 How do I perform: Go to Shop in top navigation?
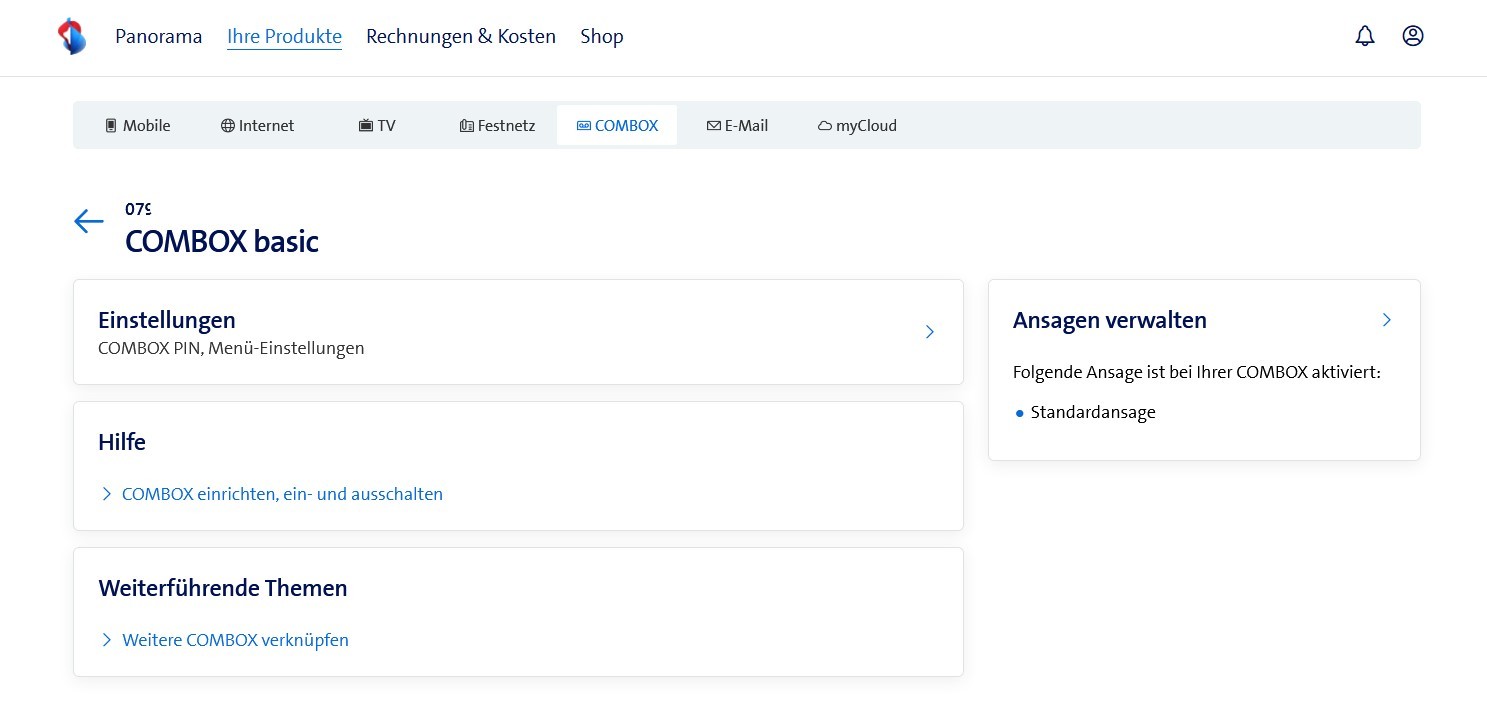tap(601, 37)
